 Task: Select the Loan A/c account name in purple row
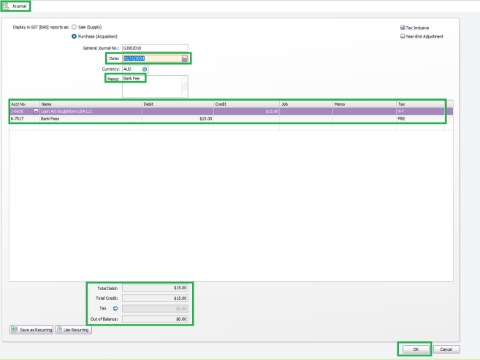click(x=91, y=111)
